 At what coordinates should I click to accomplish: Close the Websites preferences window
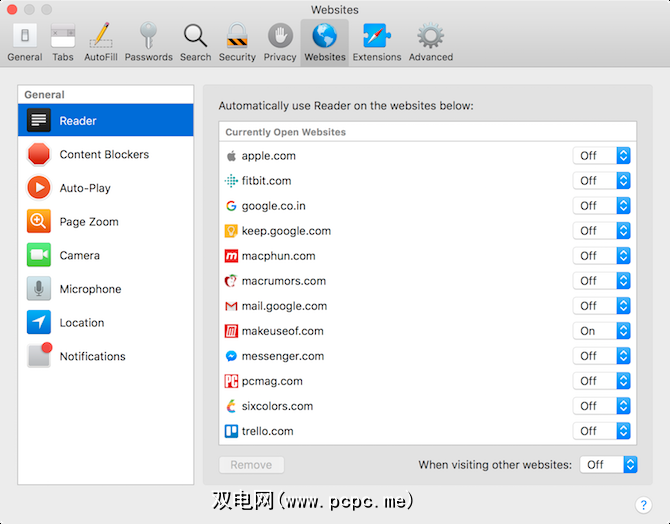click(12, 9)
